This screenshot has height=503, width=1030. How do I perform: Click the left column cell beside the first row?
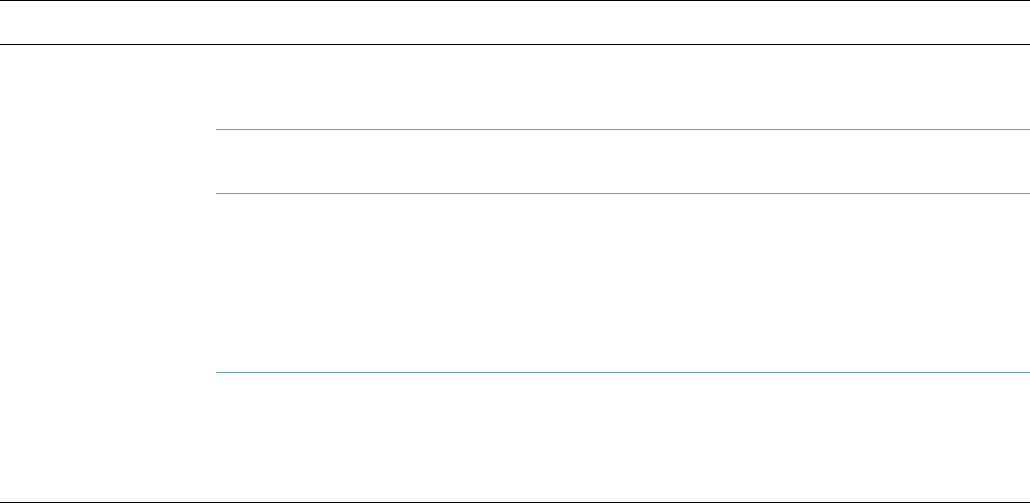(108, 87)
